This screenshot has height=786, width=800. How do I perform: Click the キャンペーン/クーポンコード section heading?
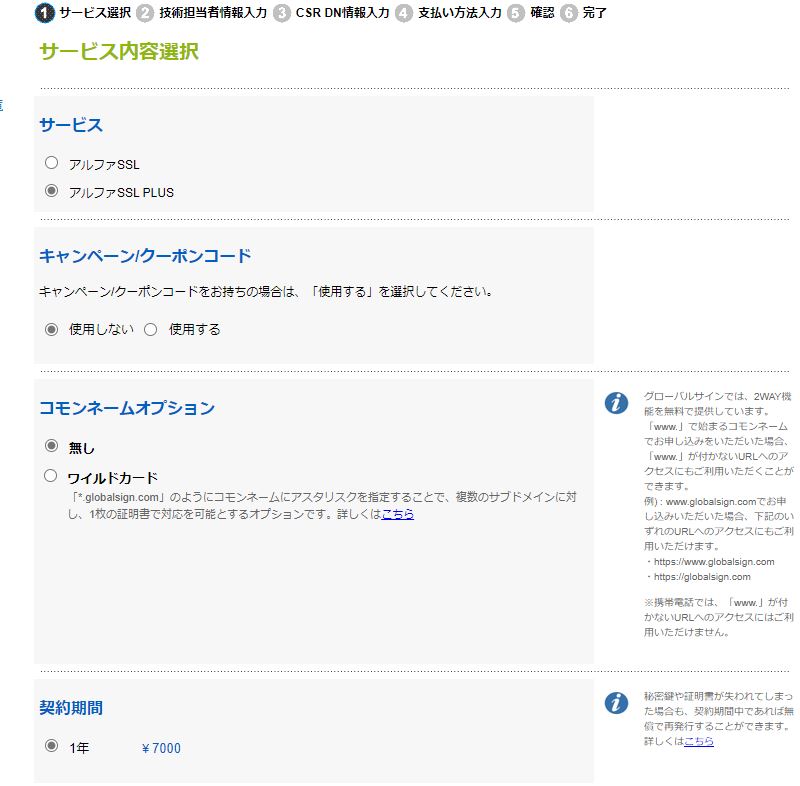tap(145, 256)
